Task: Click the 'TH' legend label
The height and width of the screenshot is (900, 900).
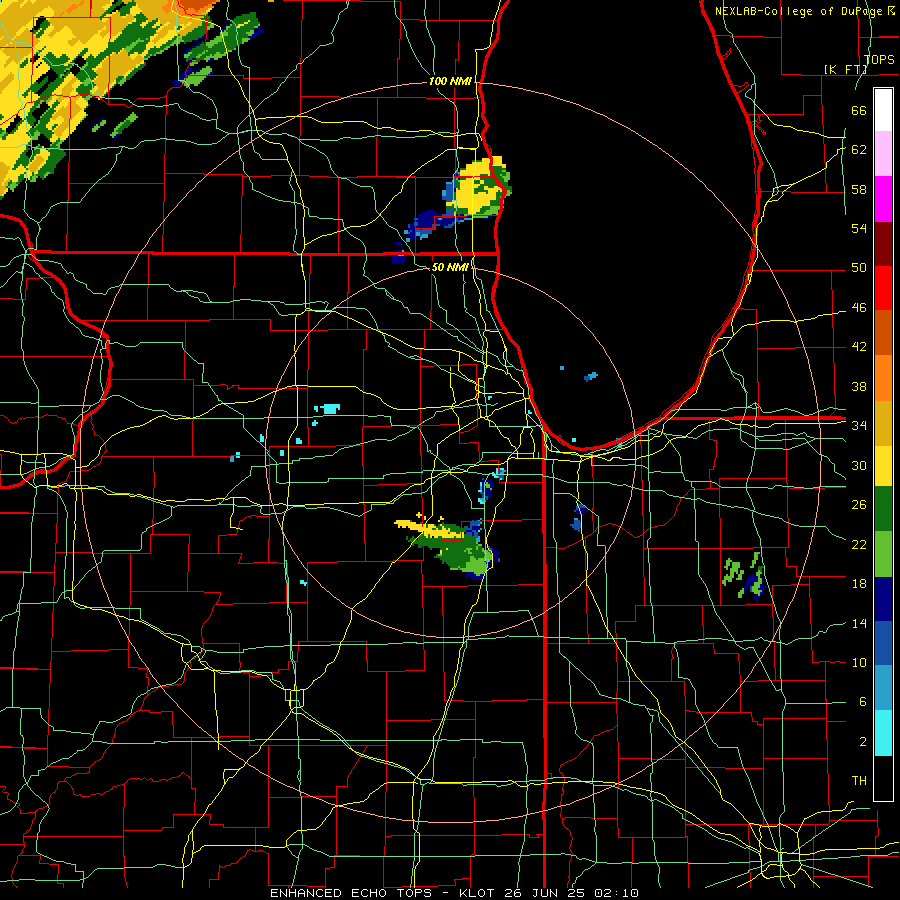Action: pos(859,781)
